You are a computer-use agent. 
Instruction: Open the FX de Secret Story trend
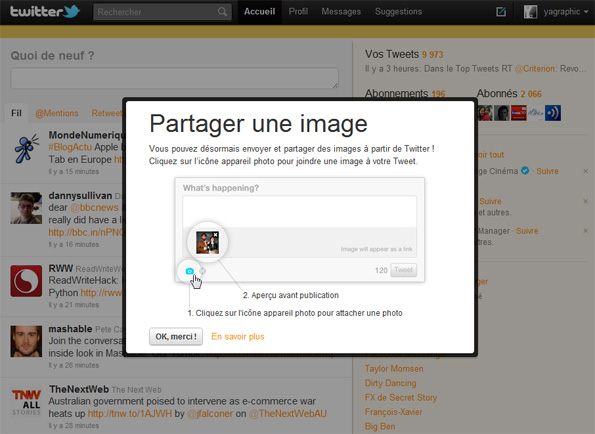[x=401, y=397]
